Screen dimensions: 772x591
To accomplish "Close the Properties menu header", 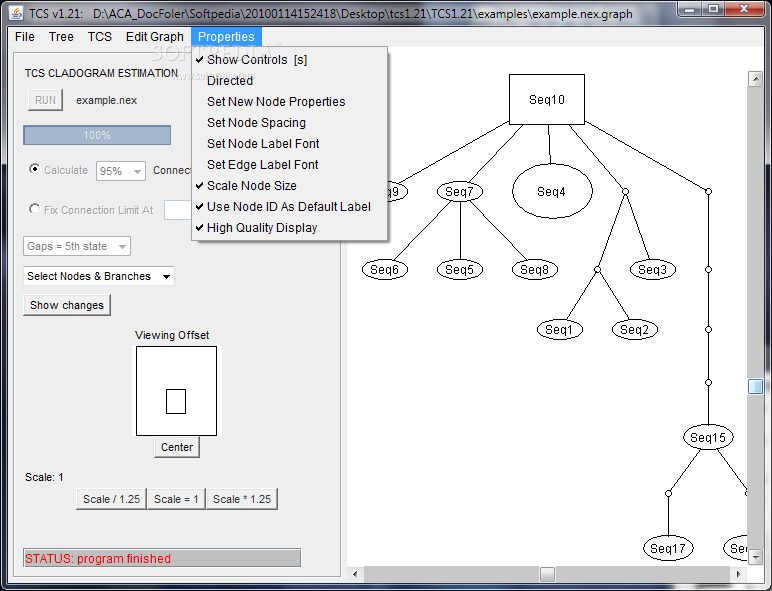I will pos(226,37).
